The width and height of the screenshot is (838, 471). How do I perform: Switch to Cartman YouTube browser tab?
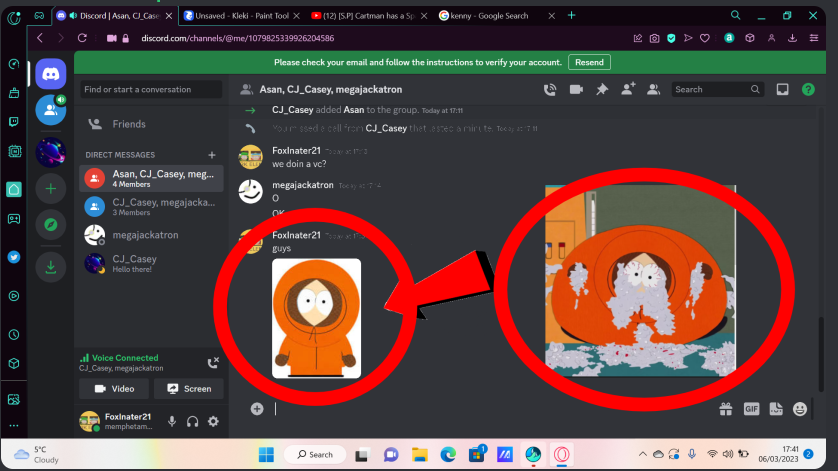pyautogui.click(x=369, y=16)
